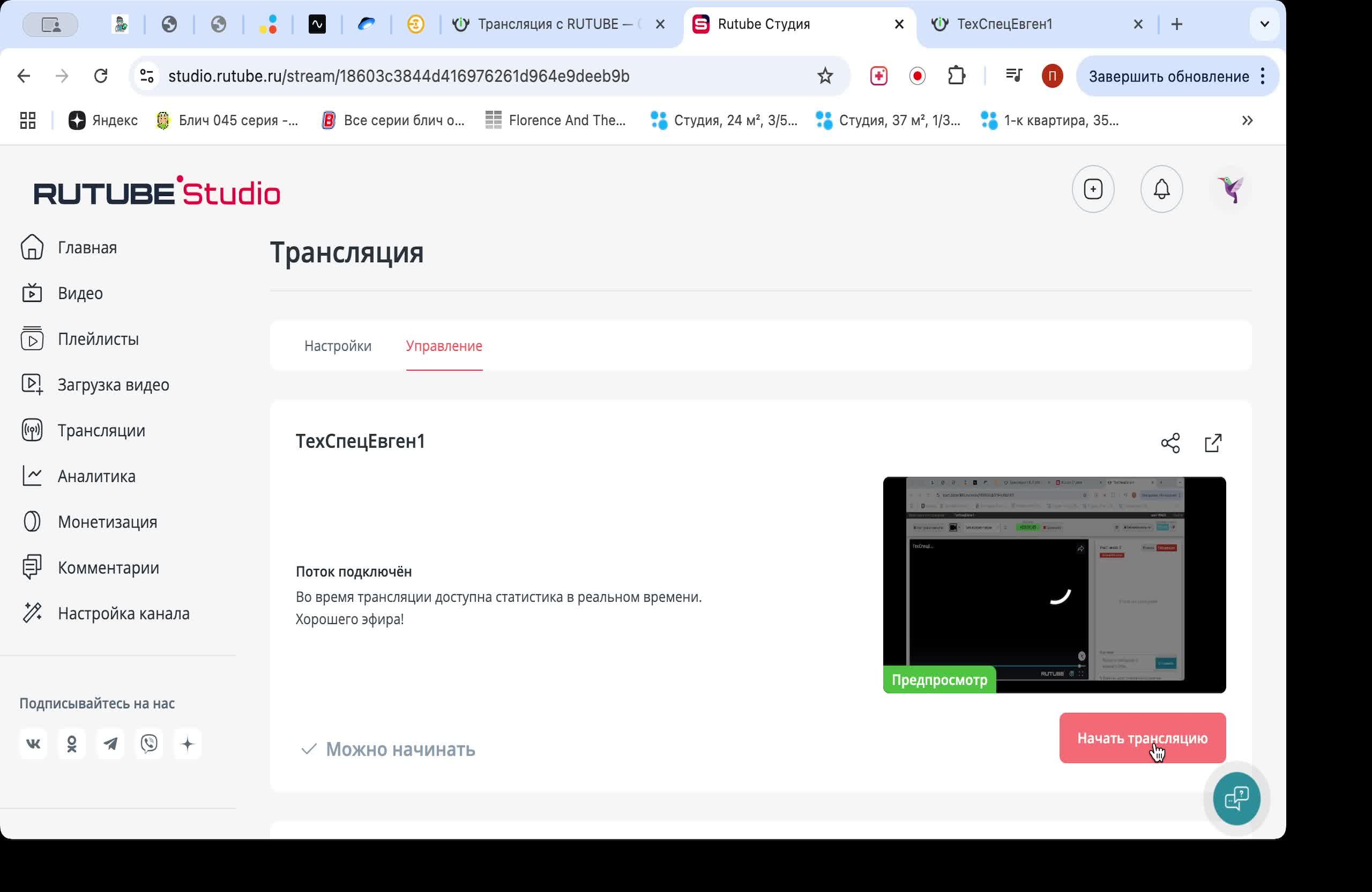Screen dimensions: 1372x892
Task: Click the Поток подключён heading
Action: [353, 571]
